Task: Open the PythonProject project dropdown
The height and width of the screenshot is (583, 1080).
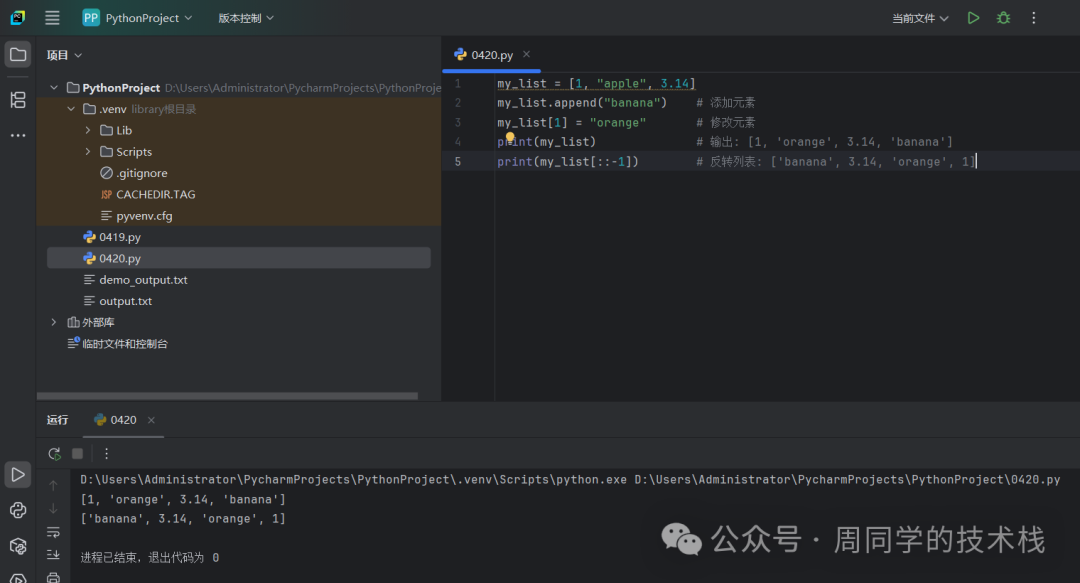Action: tap(137, 18)
